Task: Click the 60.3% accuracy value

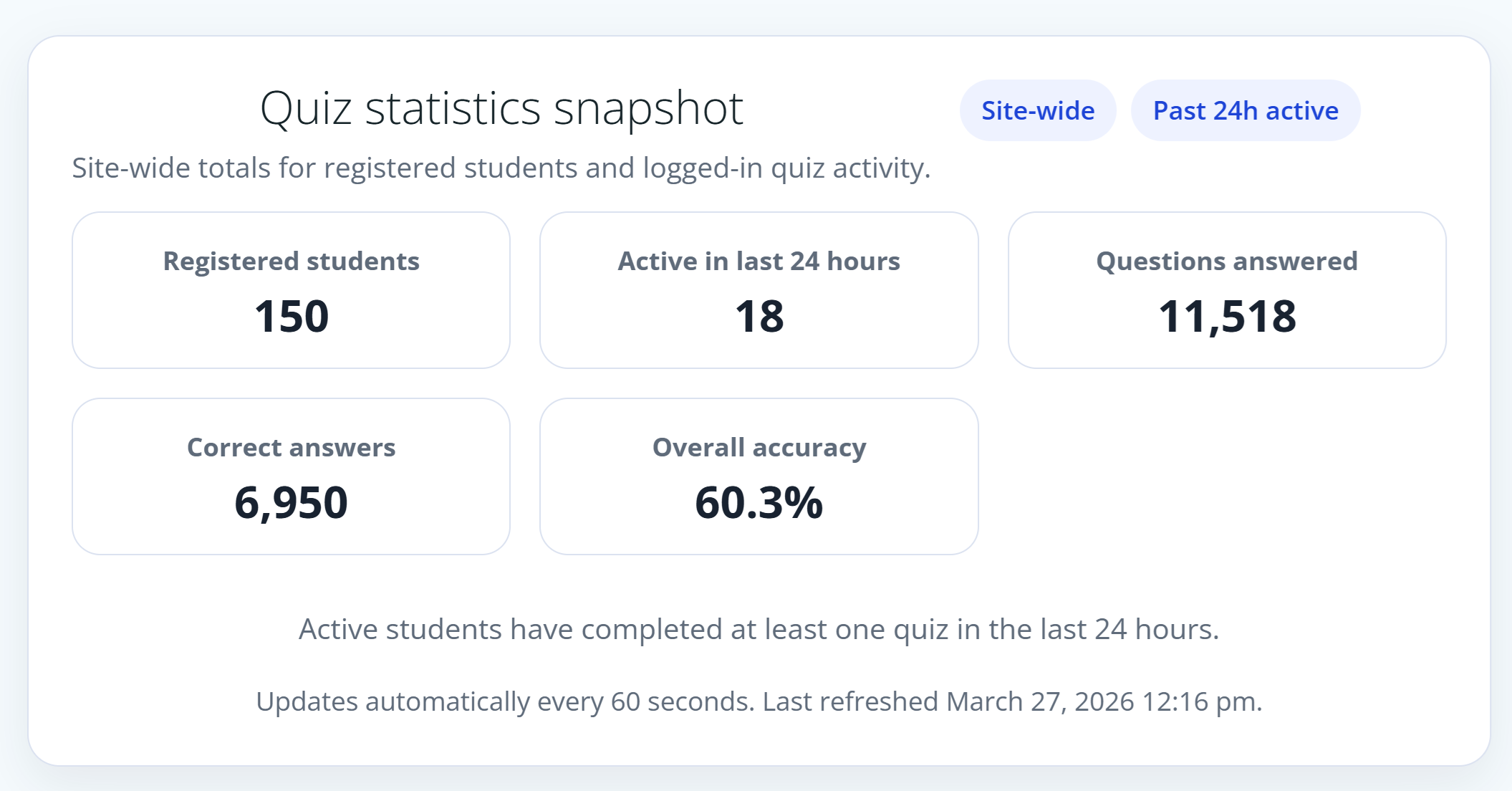Action: [x=759, y=502]
